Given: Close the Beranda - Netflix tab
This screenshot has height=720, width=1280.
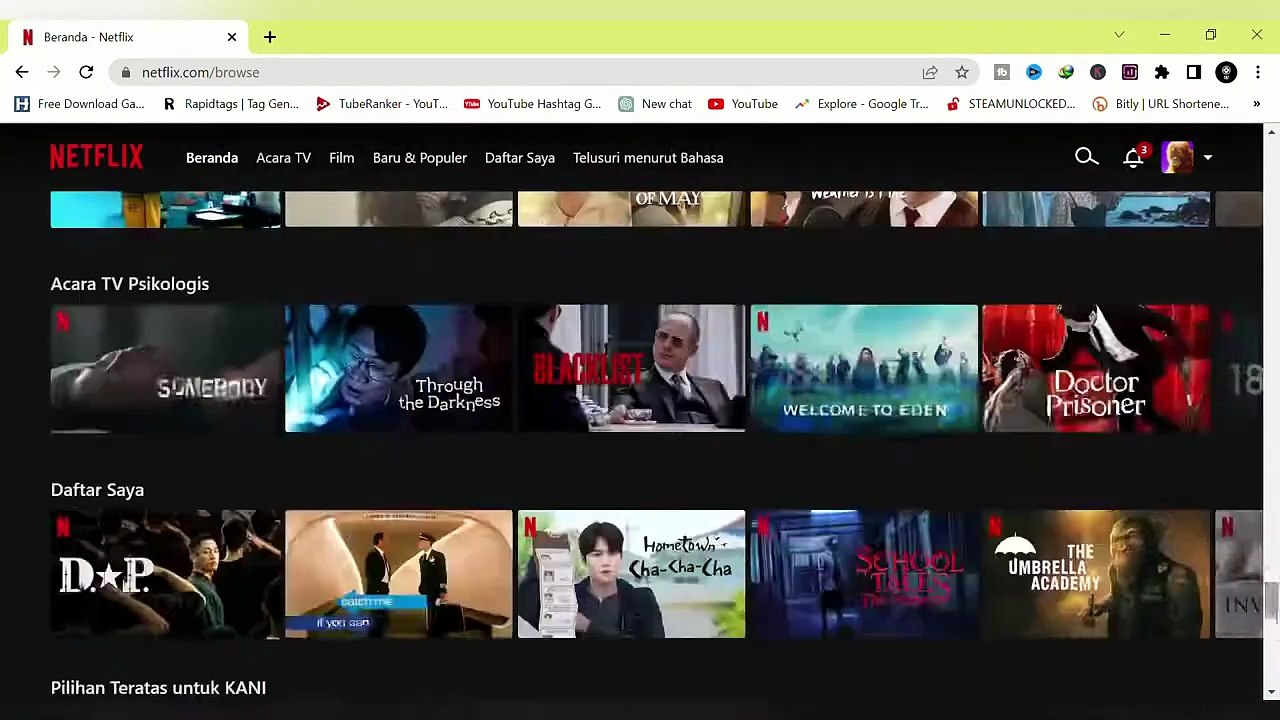Looking at the screenshot, I should point(232,37).
